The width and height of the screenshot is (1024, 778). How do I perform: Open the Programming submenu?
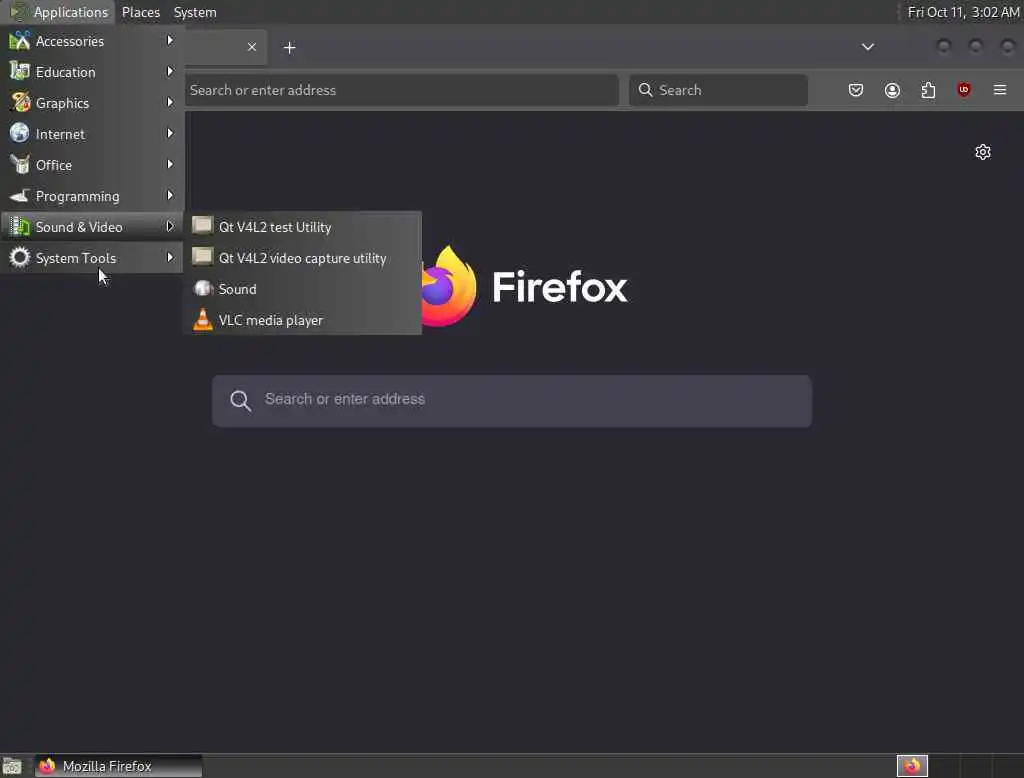[92, 196]
